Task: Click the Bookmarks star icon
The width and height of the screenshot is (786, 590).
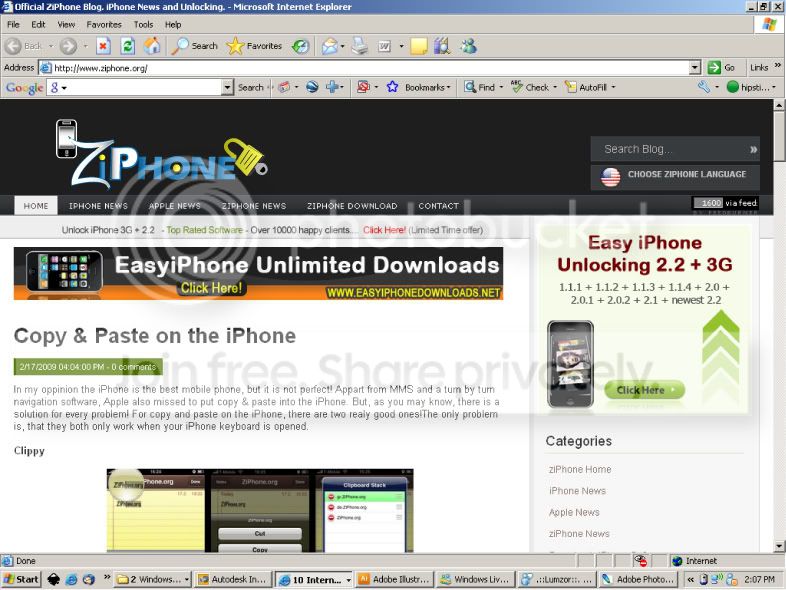Action: coord(392,87)
